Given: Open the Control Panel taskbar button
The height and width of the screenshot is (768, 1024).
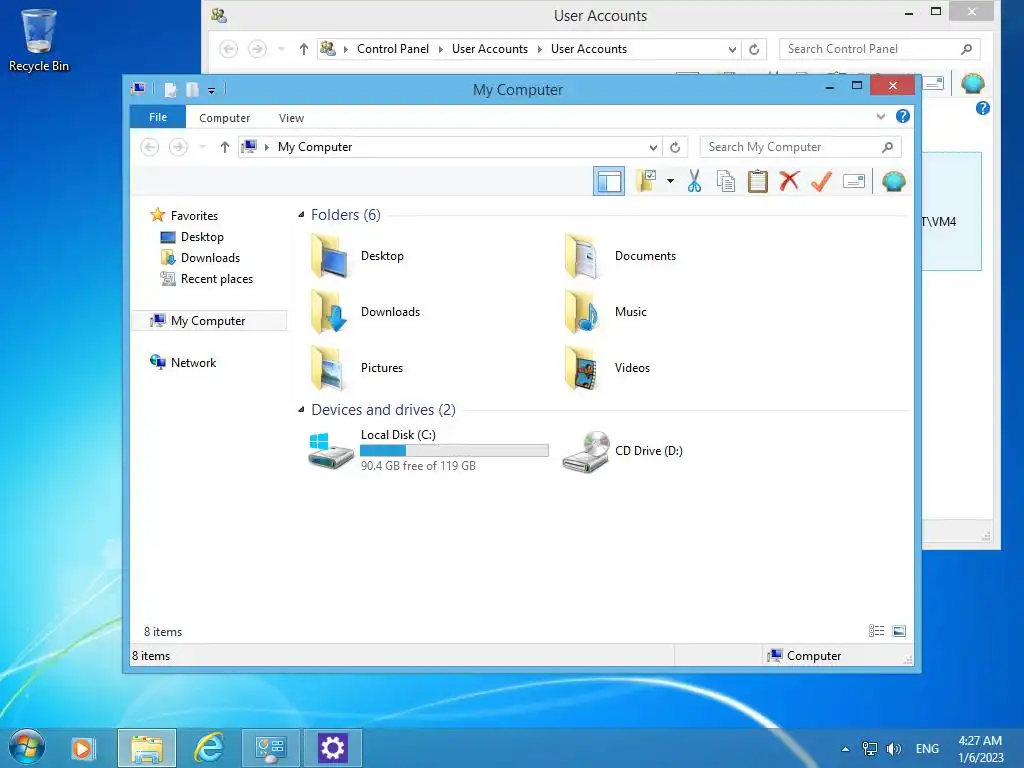Looking at the screenshot, I should point(270,748).
